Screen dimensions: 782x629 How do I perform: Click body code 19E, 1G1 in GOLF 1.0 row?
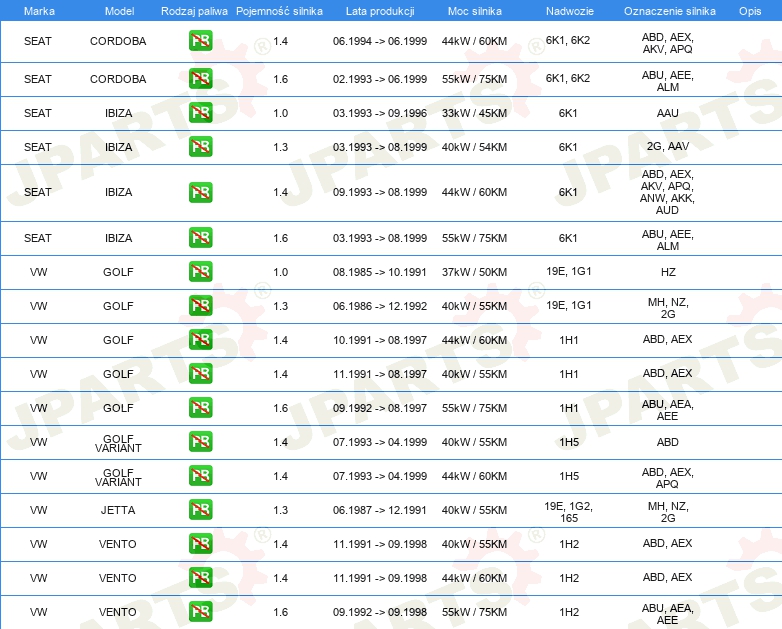[569, 271]
